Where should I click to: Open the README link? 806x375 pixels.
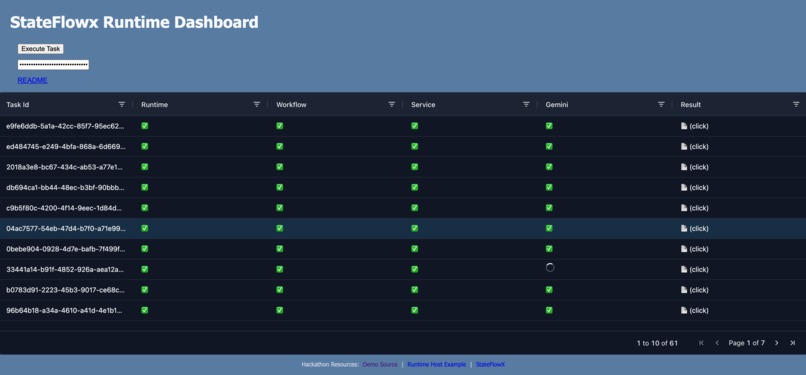(x=32, y=80)
